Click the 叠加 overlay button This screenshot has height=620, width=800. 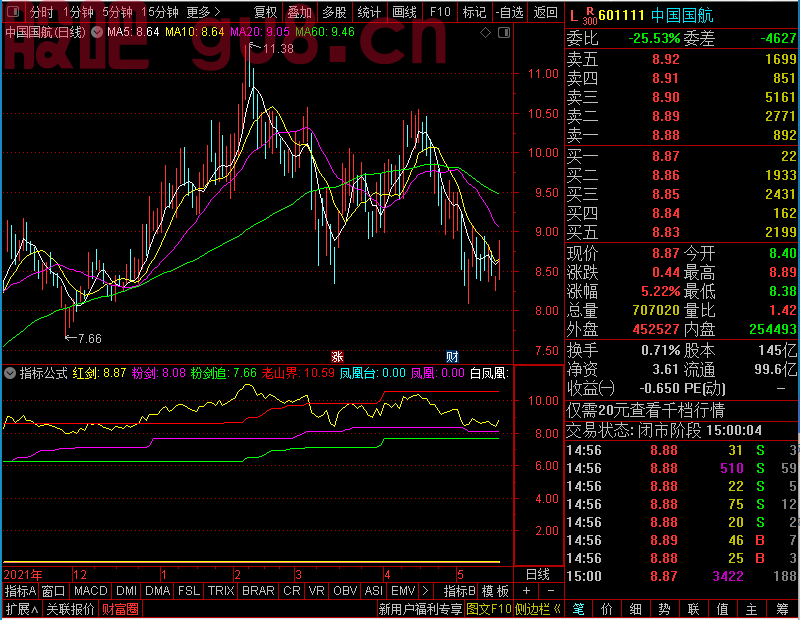(299, 12)
